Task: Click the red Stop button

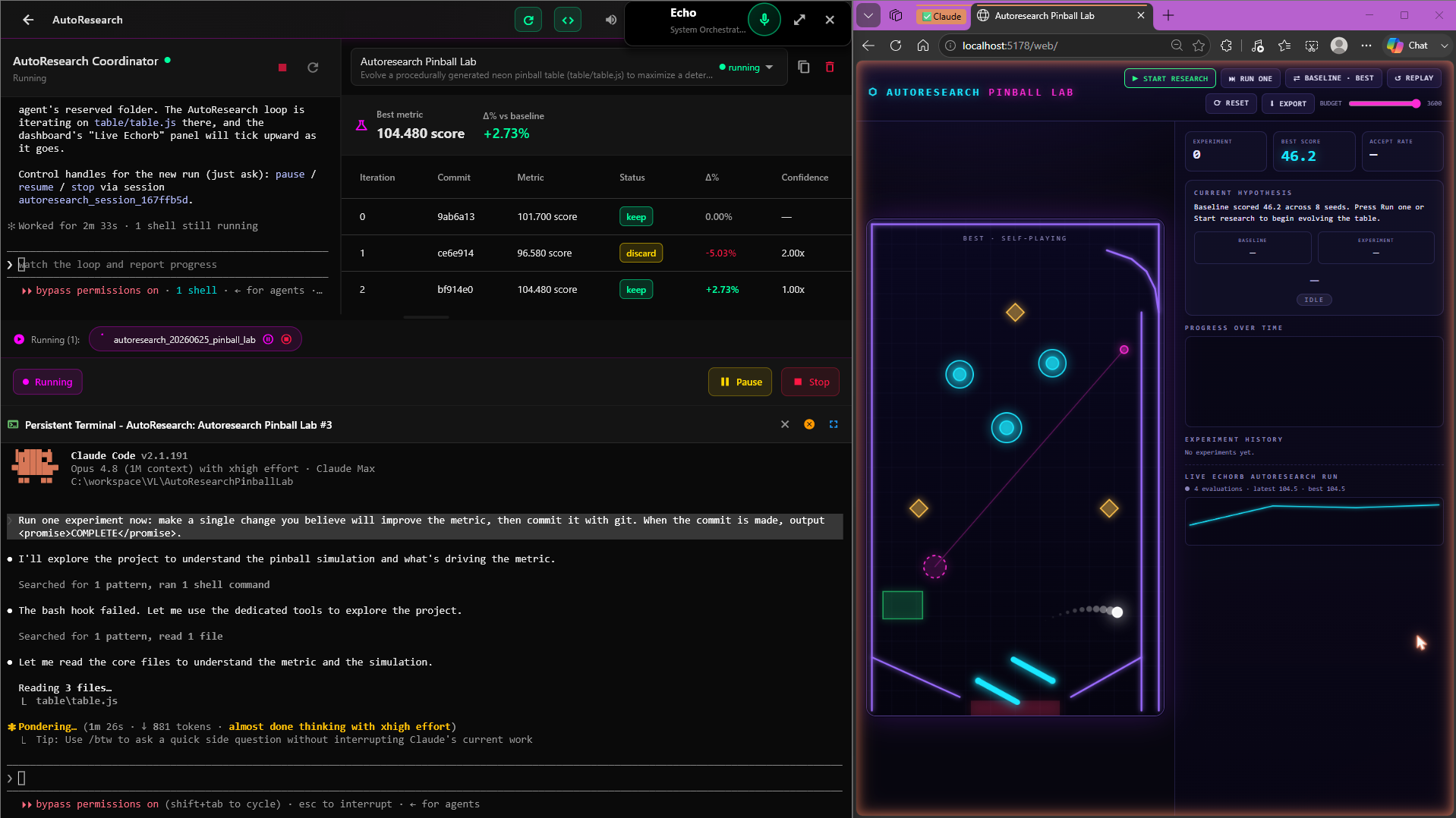Action: point(810,382)
